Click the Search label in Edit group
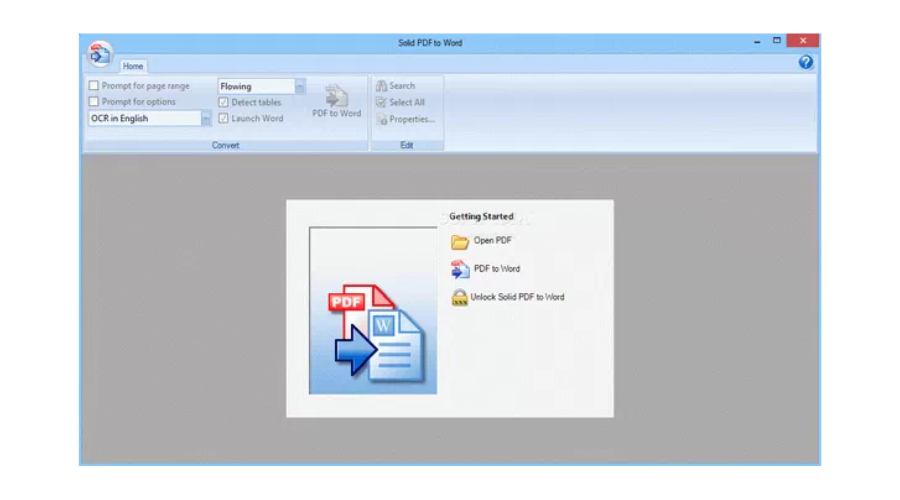The height and width of the screenshot is (500, 900). [x=402, y=86]
